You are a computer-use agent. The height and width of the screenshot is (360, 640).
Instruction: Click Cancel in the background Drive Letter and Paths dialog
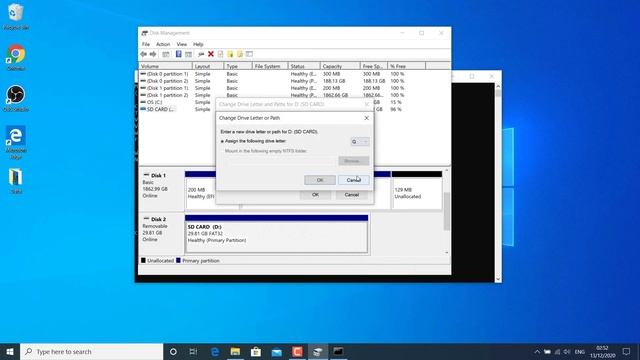point(351,195)
